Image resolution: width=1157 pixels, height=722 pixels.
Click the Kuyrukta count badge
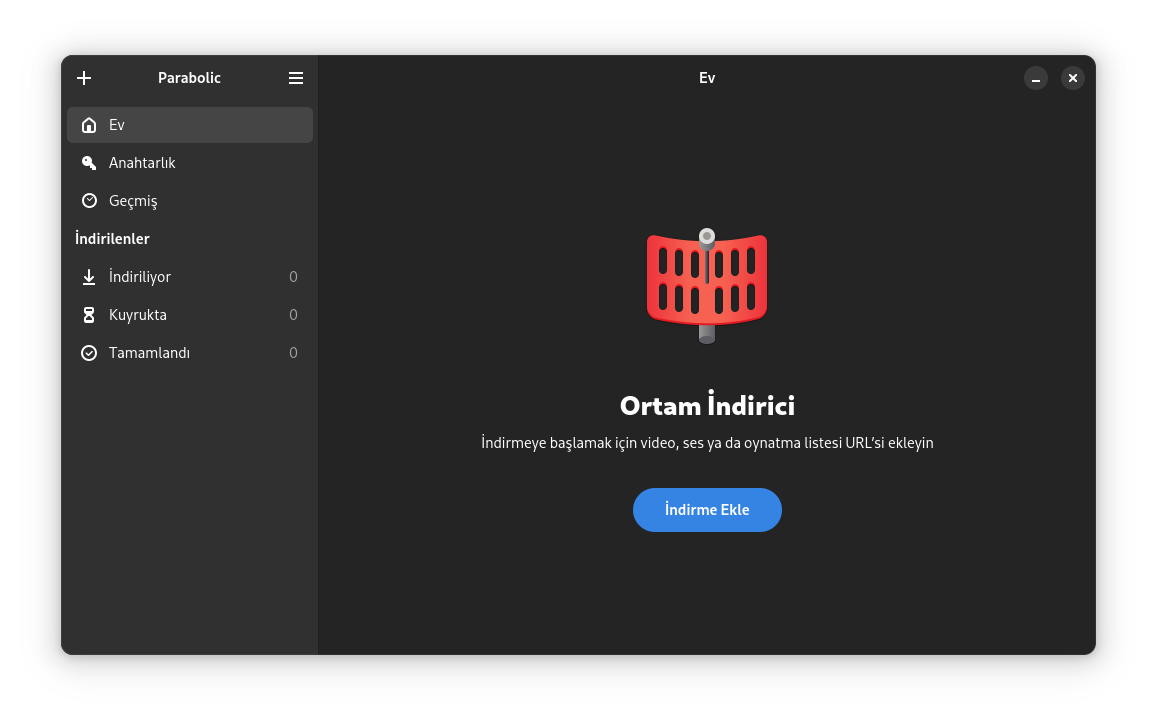(x=293, y=315)
